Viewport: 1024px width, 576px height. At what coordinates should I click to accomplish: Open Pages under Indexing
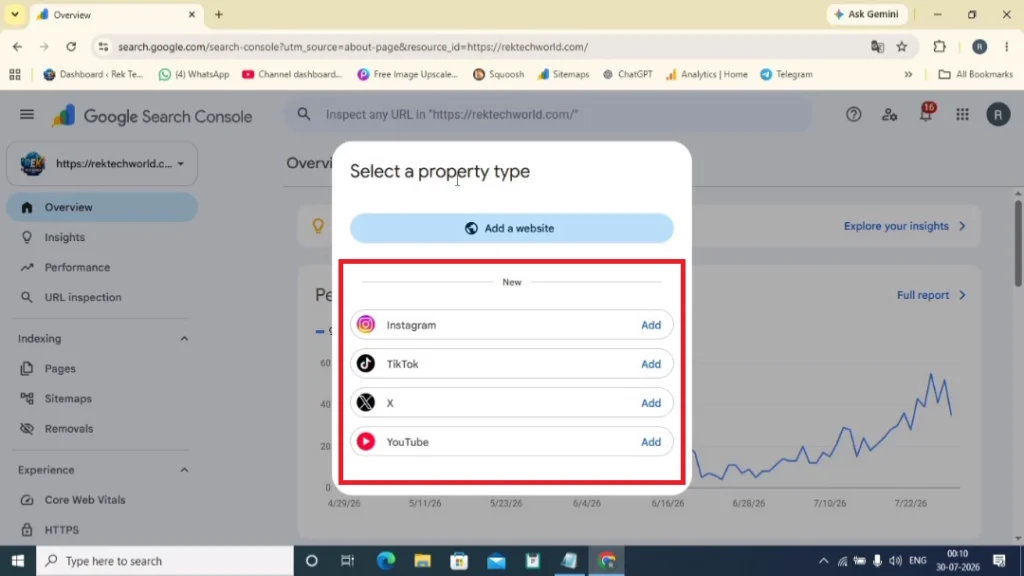(102, 369)
